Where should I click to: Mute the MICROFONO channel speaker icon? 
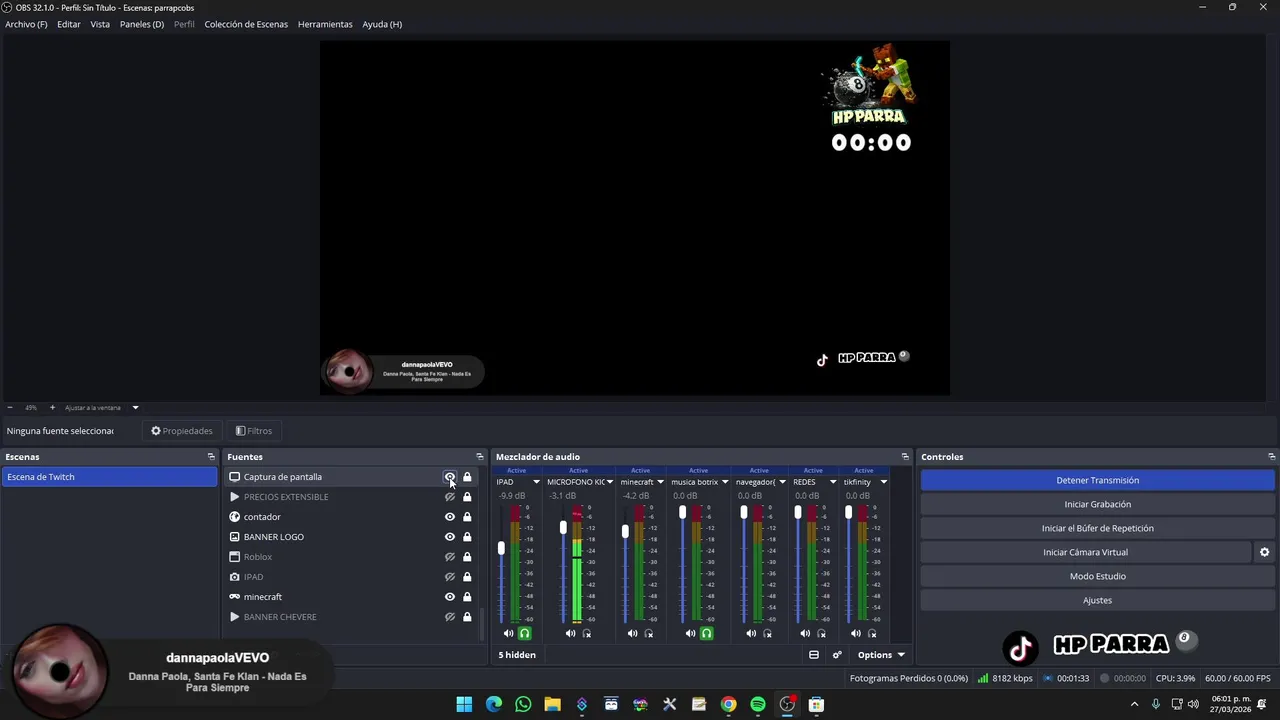(x=570, y=633)
